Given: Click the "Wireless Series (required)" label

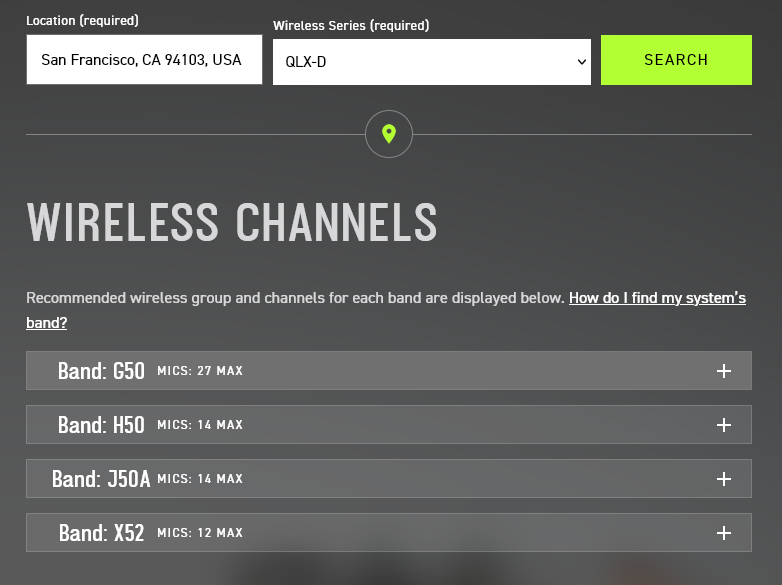Looking at the screenshot, I should [x=351, y=25].
